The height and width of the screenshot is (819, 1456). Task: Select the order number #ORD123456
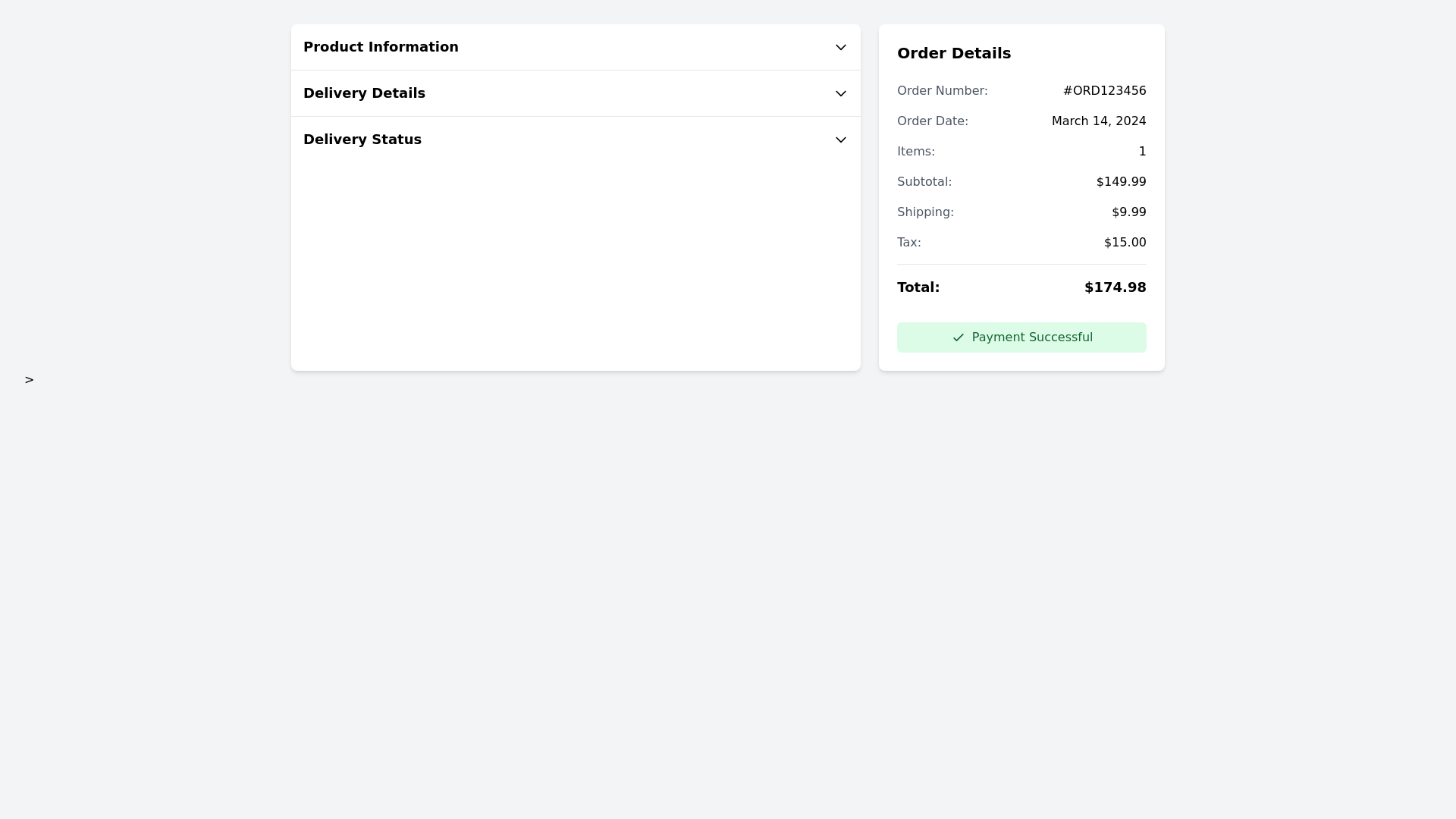pos(1104,91)
